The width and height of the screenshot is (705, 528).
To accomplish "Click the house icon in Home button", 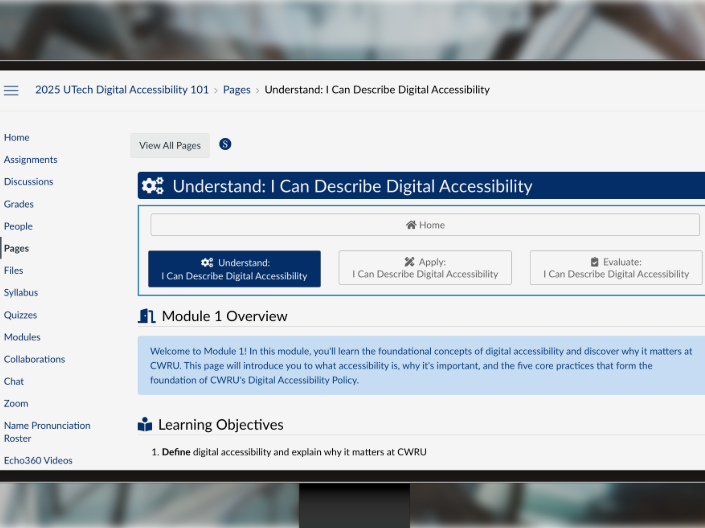I will pos(411,224).
